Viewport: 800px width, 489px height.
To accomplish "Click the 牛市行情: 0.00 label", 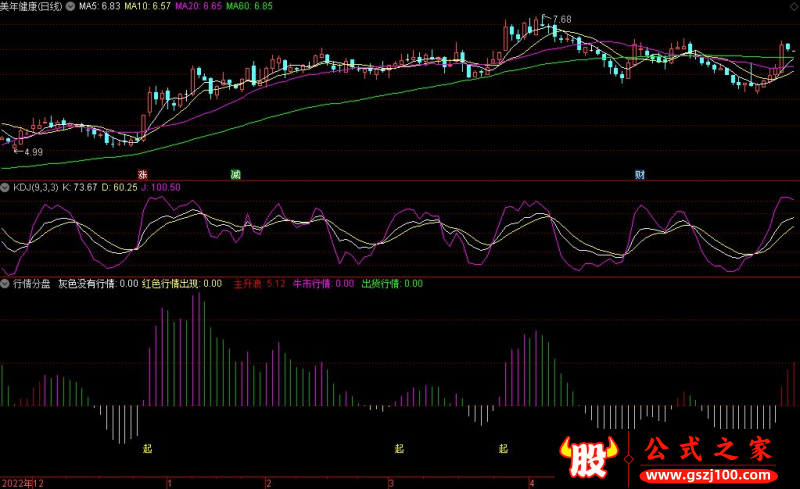I will click(323, 284).
